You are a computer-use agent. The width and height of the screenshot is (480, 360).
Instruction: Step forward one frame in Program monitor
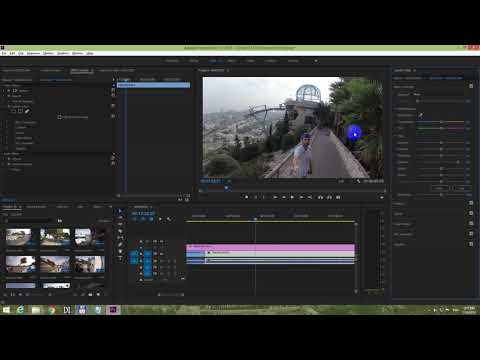(x=301, y=197)
